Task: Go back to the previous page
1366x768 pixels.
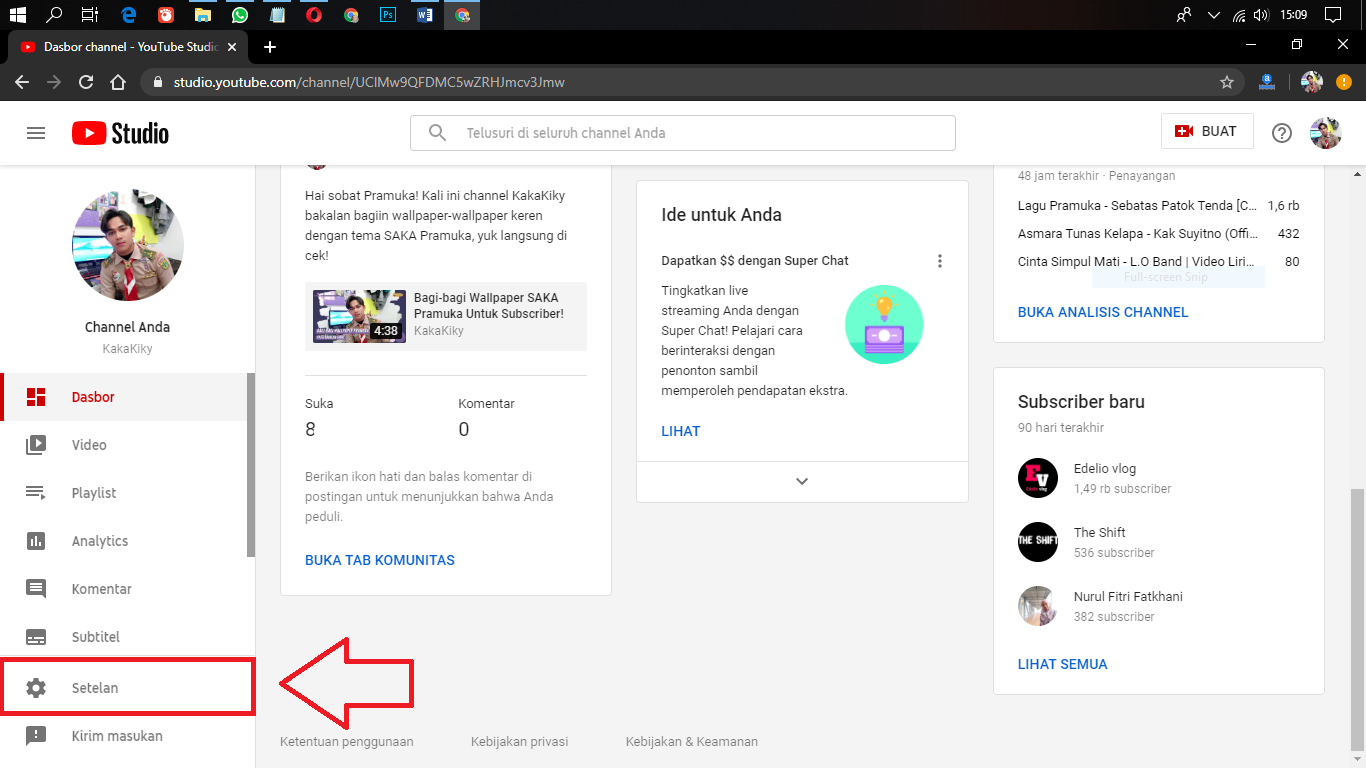Action: (x=22, y=82)
